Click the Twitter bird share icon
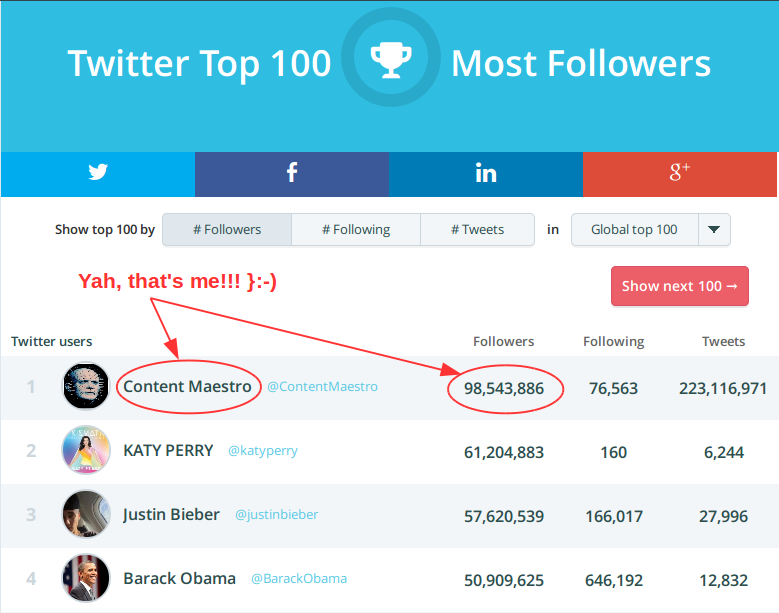This screenshot has height=613, width=779. (97, 173)
